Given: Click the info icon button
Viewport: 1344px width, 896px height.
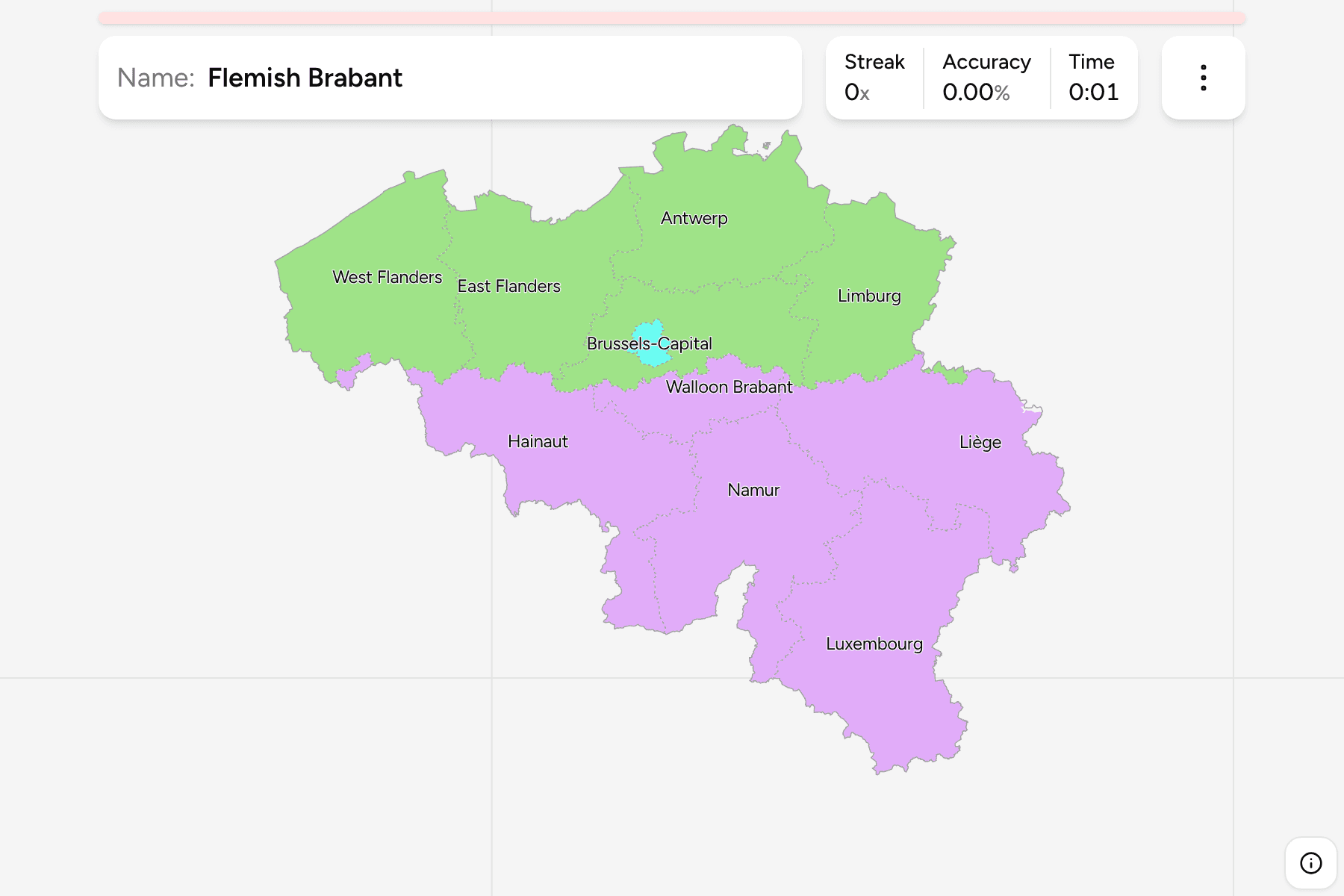Looking at the screenshot, I should point(1310,863).
